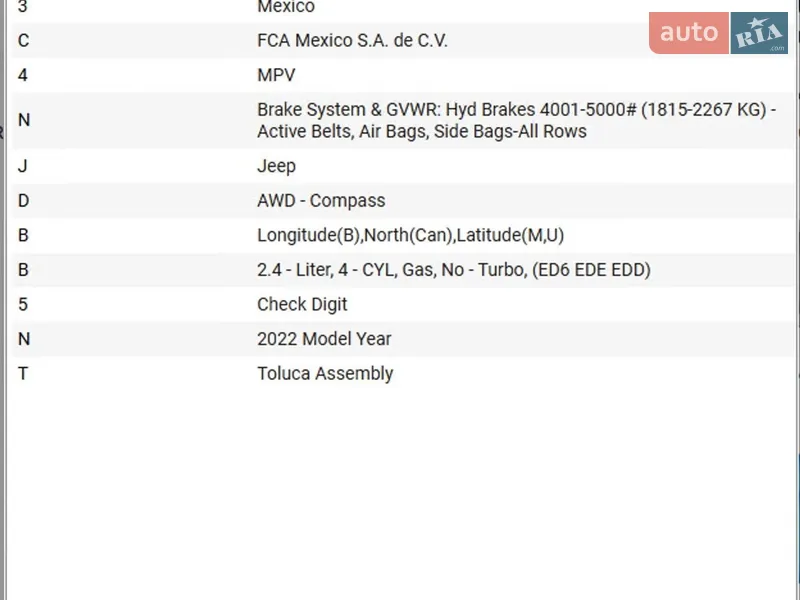The width and height of the screenshot is (800, 600).
Task: Select the 'FCA Mexico S.A. de C.V.' text
Action: pyautogui.click(x=352, y=41)
